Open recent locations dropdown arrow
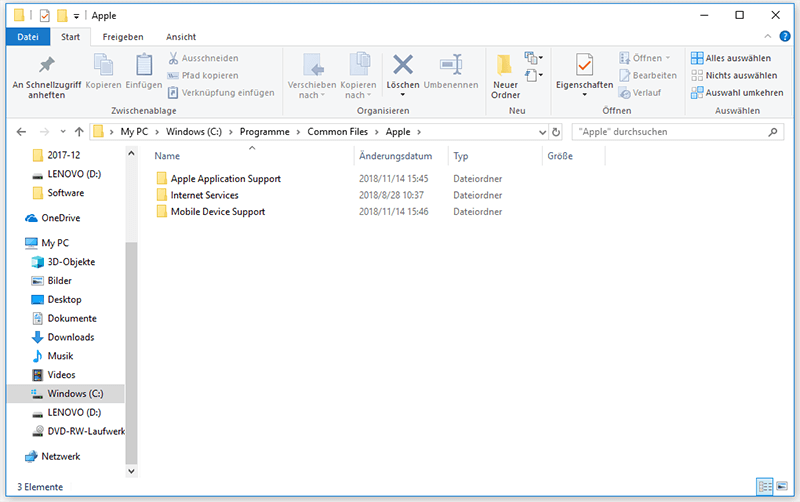This screenshot has width=800, height=502. [x=63, y=132]
